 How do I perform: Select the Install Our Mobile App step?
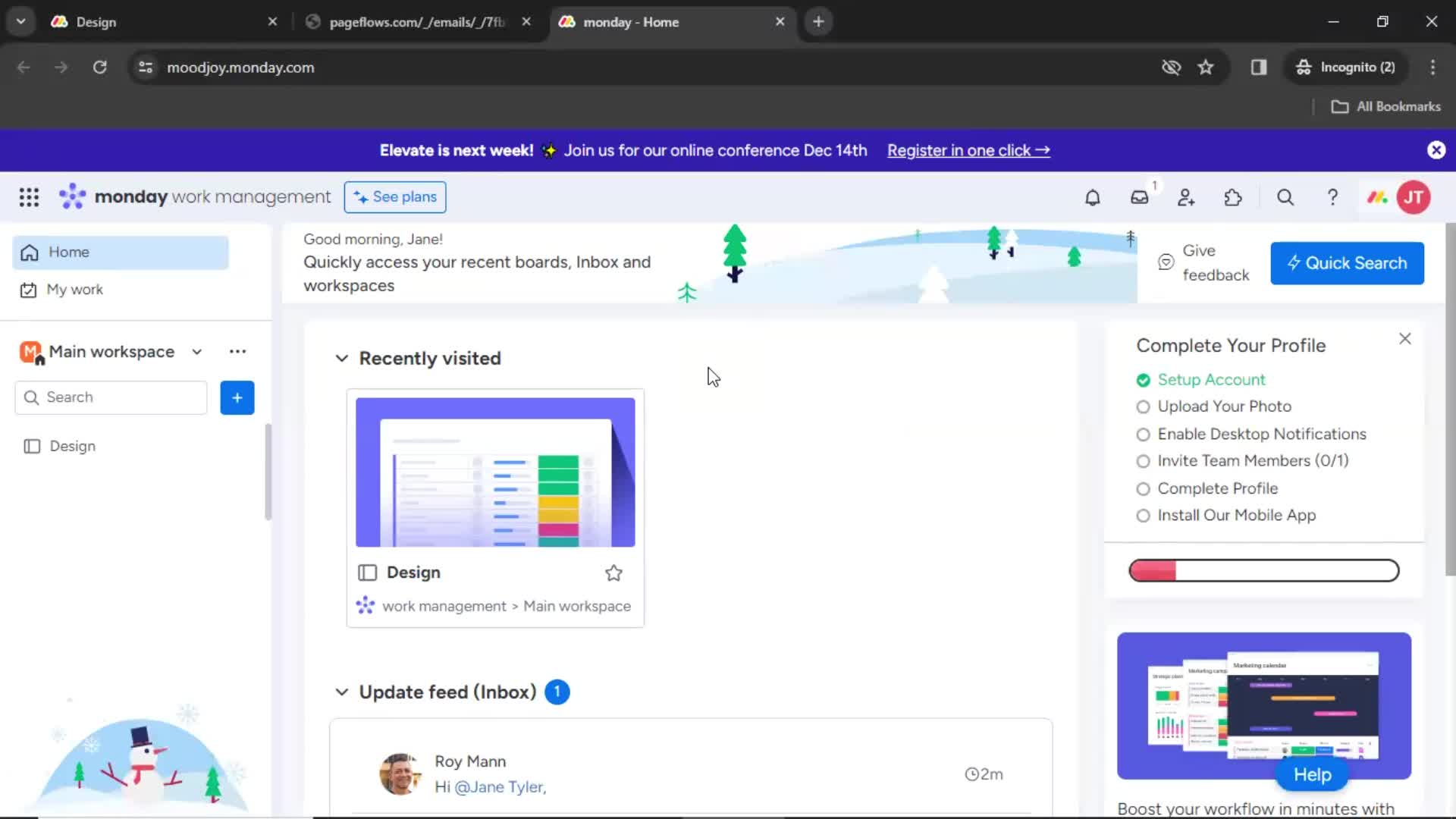1143,516
